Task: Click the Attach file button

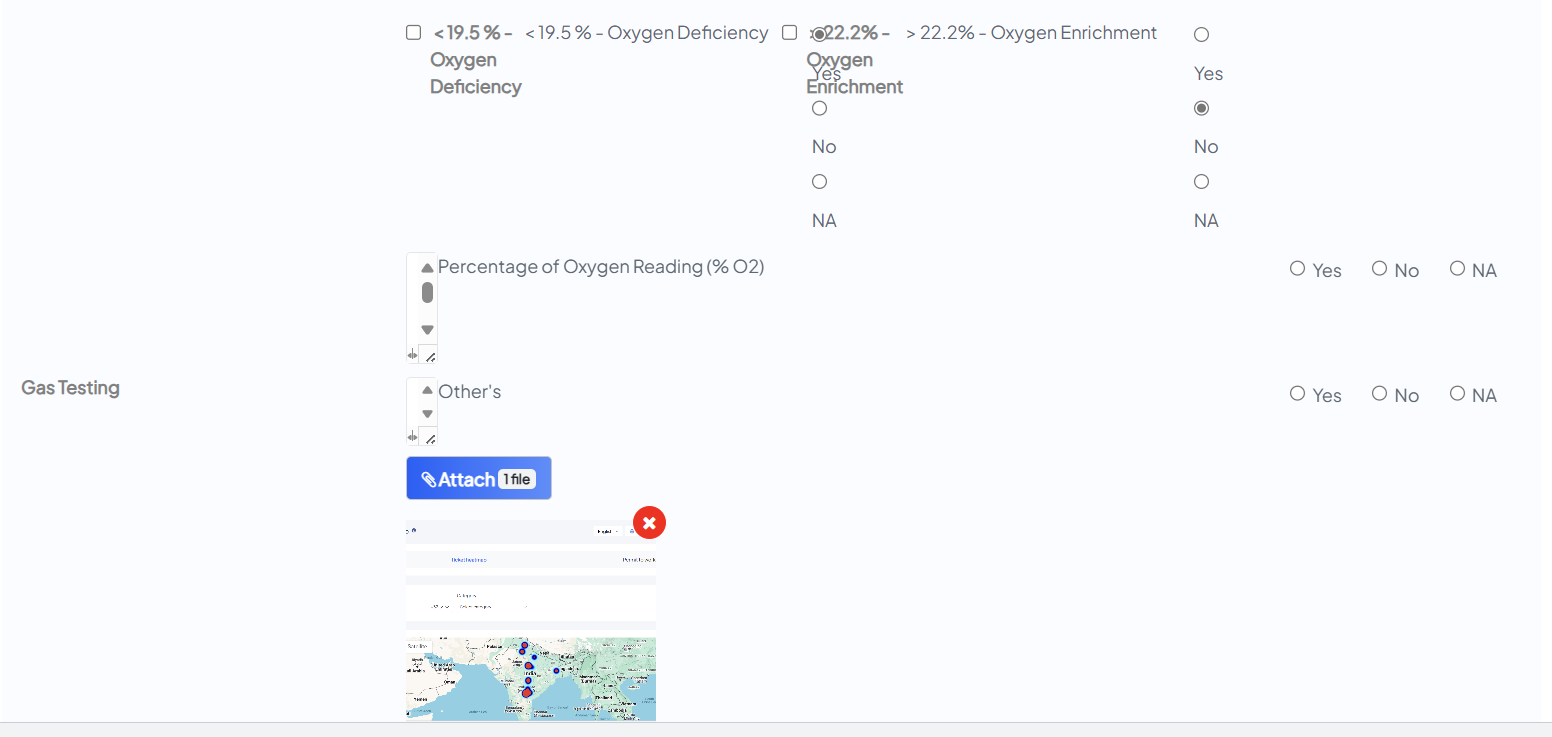Action: (x=478, y=478)
